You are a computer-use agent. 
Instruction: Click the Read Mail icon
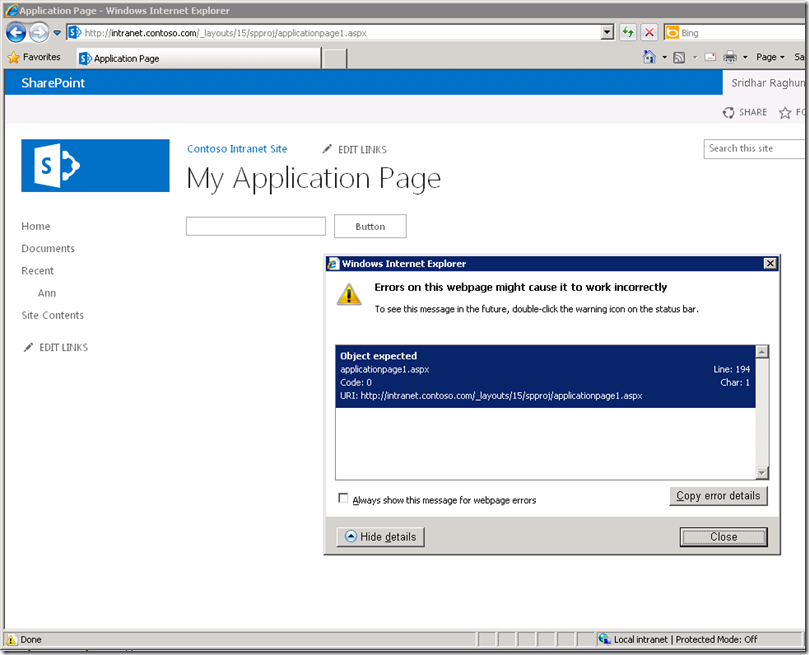[x=710, y=57]
